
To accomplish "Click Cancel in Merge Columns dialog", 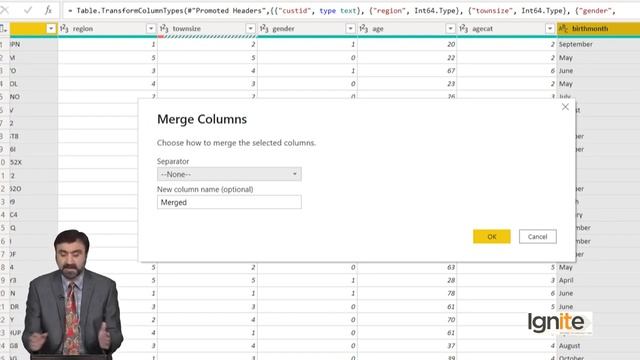I will coord(537,236).
